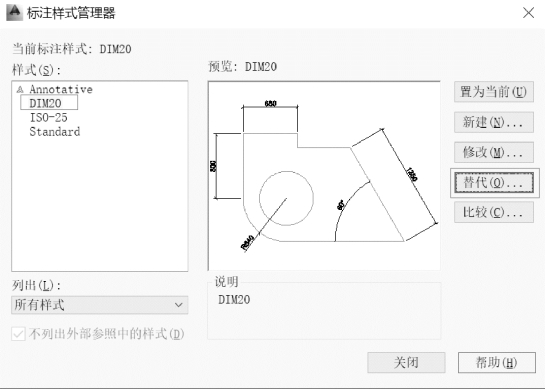Image resolution: width=545 pixels, height=389 pixels.
Task: Click 比较(C) compare button
Action: coord(494,212)
